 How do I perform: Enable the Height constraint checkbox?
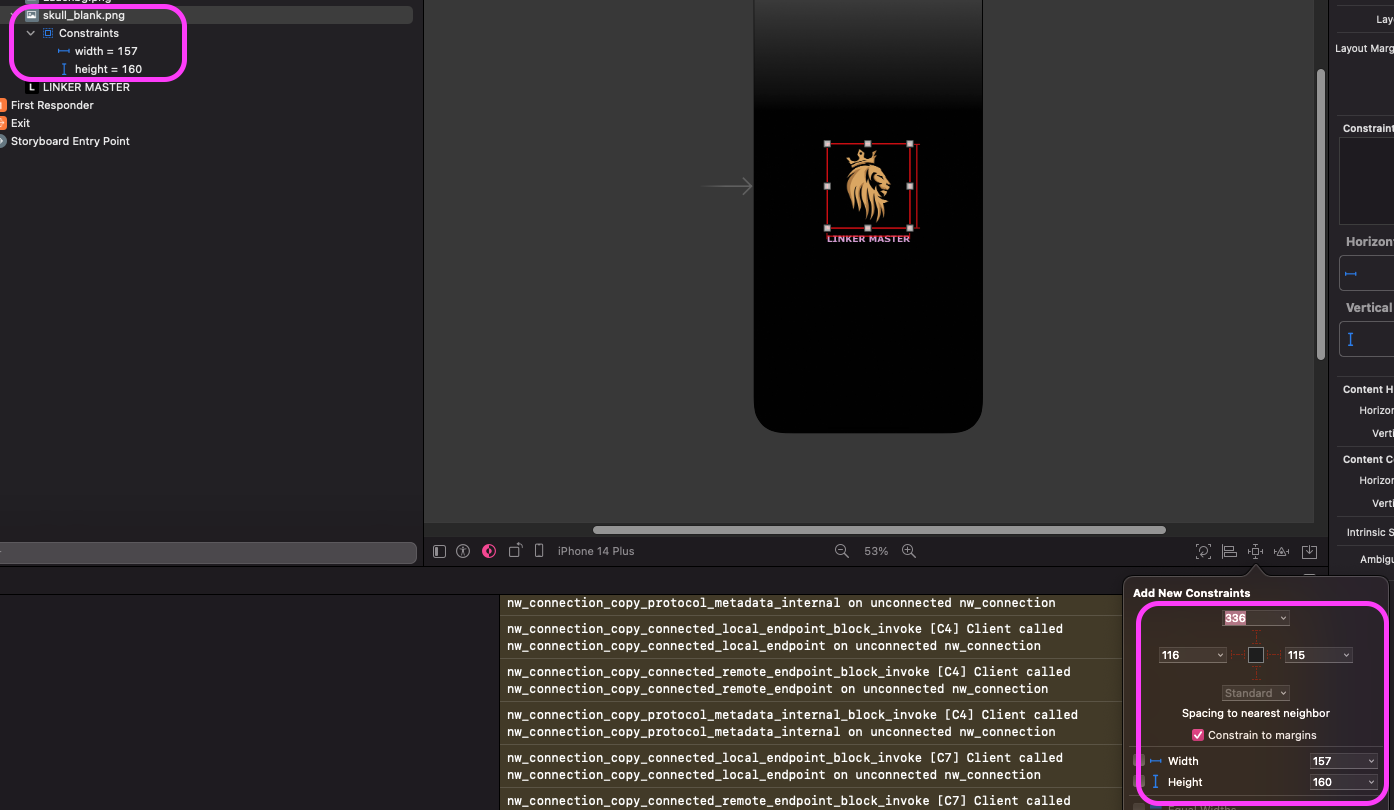1139,782
